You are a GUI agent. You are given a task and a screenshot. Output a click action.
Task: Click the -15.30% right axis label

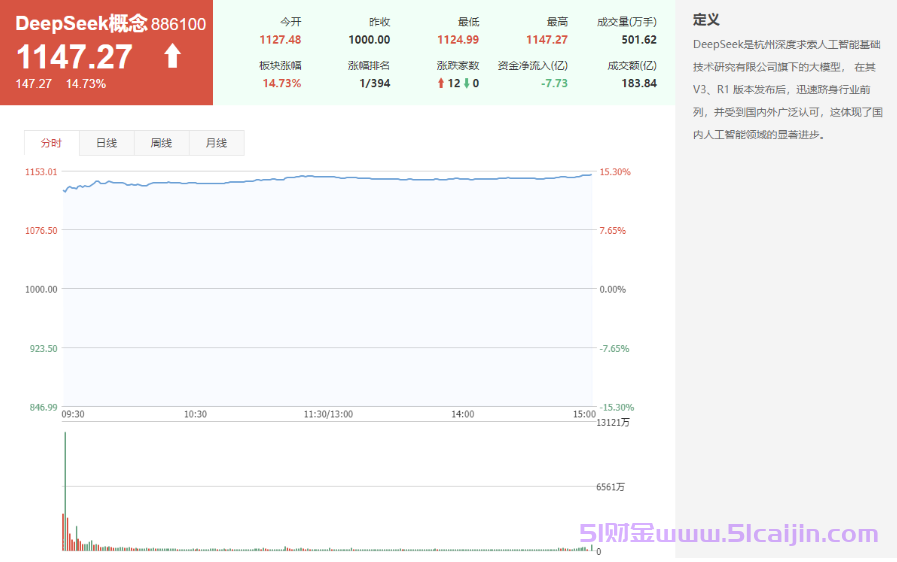[x=617, y=407]
